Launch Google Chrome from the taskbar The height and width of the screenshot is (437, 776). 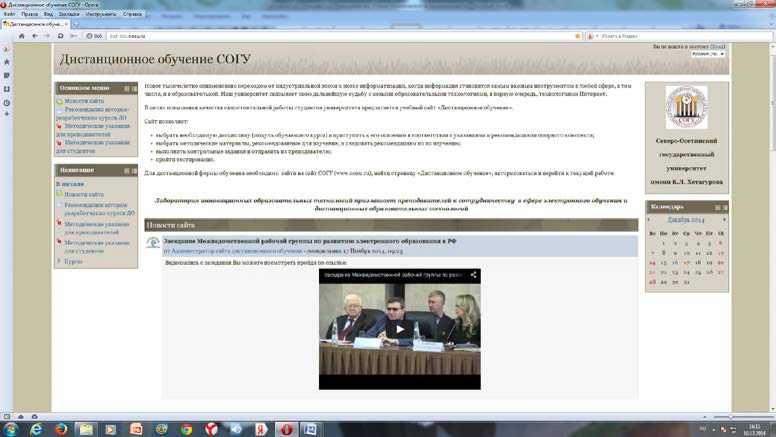(186, 429)
